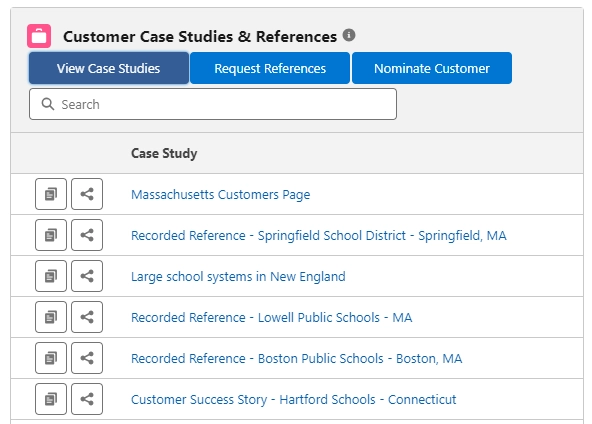Share the Massachusetts Customers Page case study
592x424 pixels.
[x=87, y=194]
